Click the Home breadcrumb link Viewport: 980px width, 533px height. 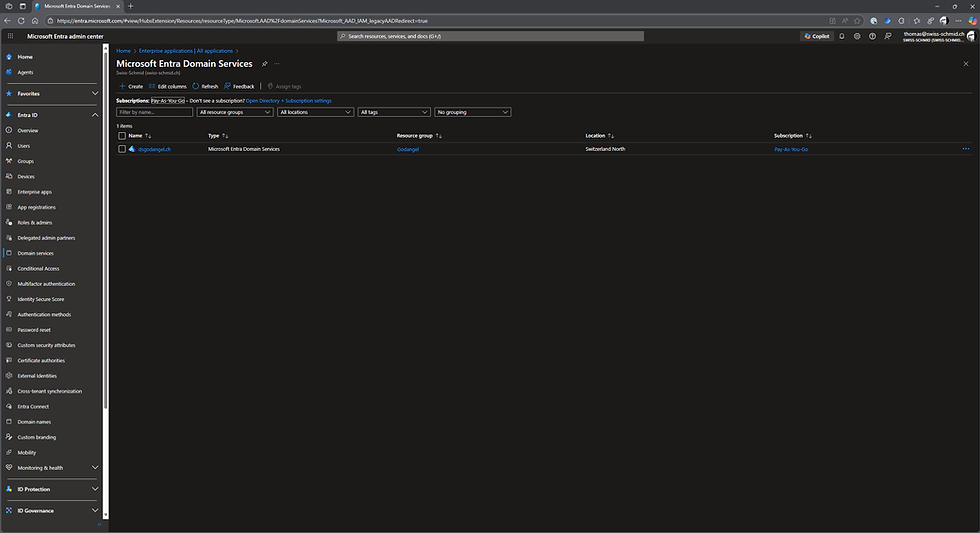click(123, 51)
